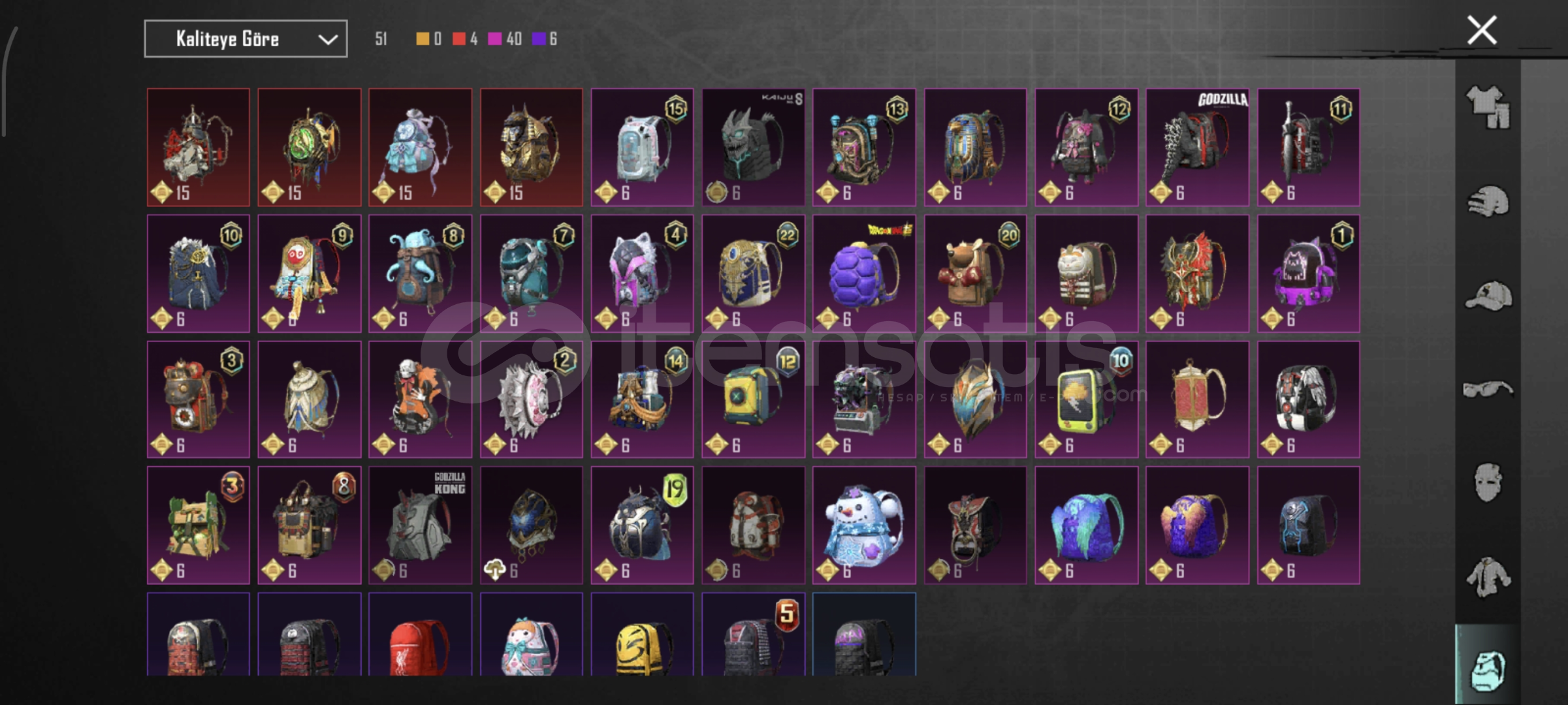Pick the golden pharaoh backpack worth 15

coord(531,147)
